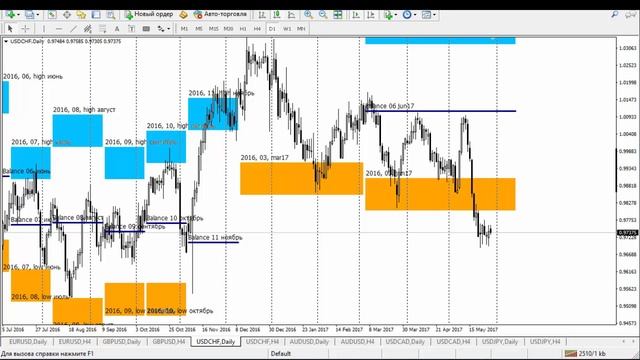Switch chart to bar chart mode
Image resolution: width=640 pixels, height=360 pixels.
pyautogui.click(x=262, y=15)
